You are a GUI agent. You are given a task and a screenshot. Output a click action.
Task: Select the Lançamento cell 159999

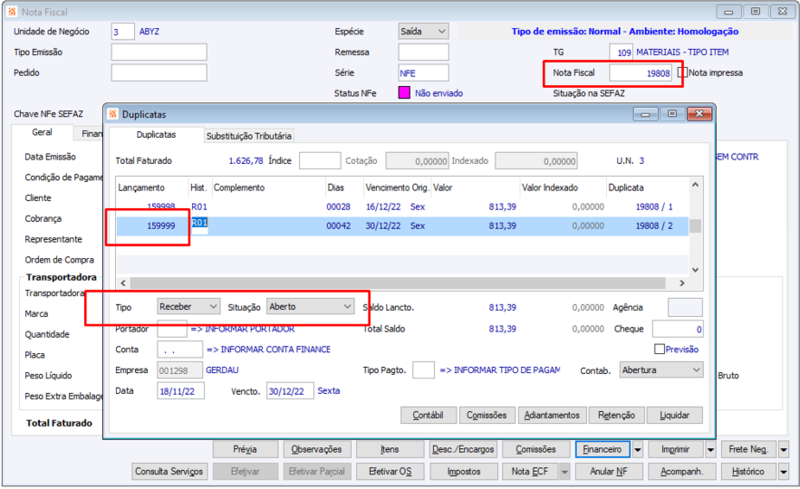(153, 226)
